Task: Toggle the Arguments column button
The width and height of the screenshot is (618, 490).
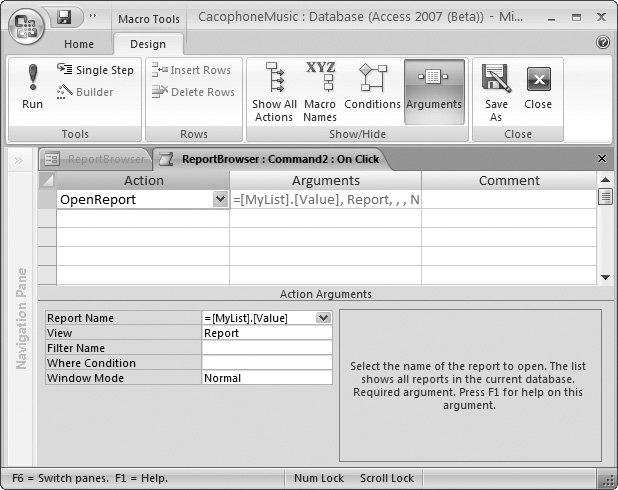Action: (x=434, y=78)
